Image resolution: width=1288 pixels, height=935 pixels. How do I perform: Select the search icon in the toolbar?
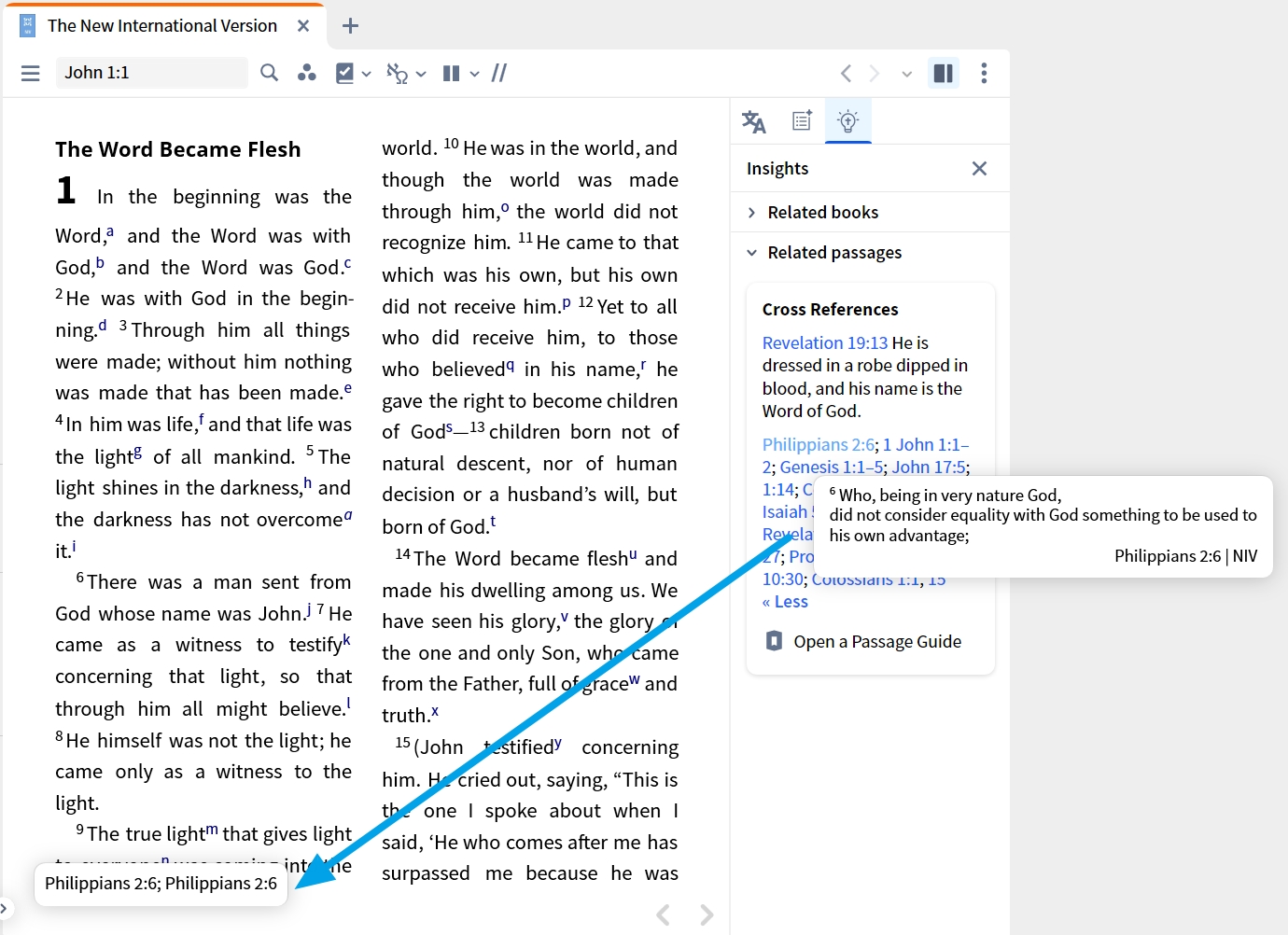(x=269, y=72)
